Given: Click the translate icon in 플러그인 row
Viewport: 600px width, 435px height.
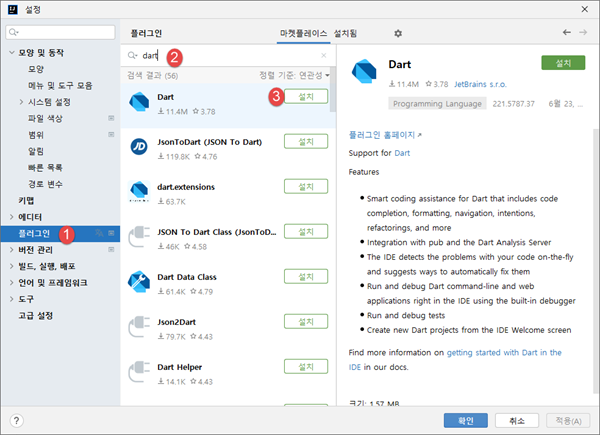Looking at the screenshot, I should [99, 233].
